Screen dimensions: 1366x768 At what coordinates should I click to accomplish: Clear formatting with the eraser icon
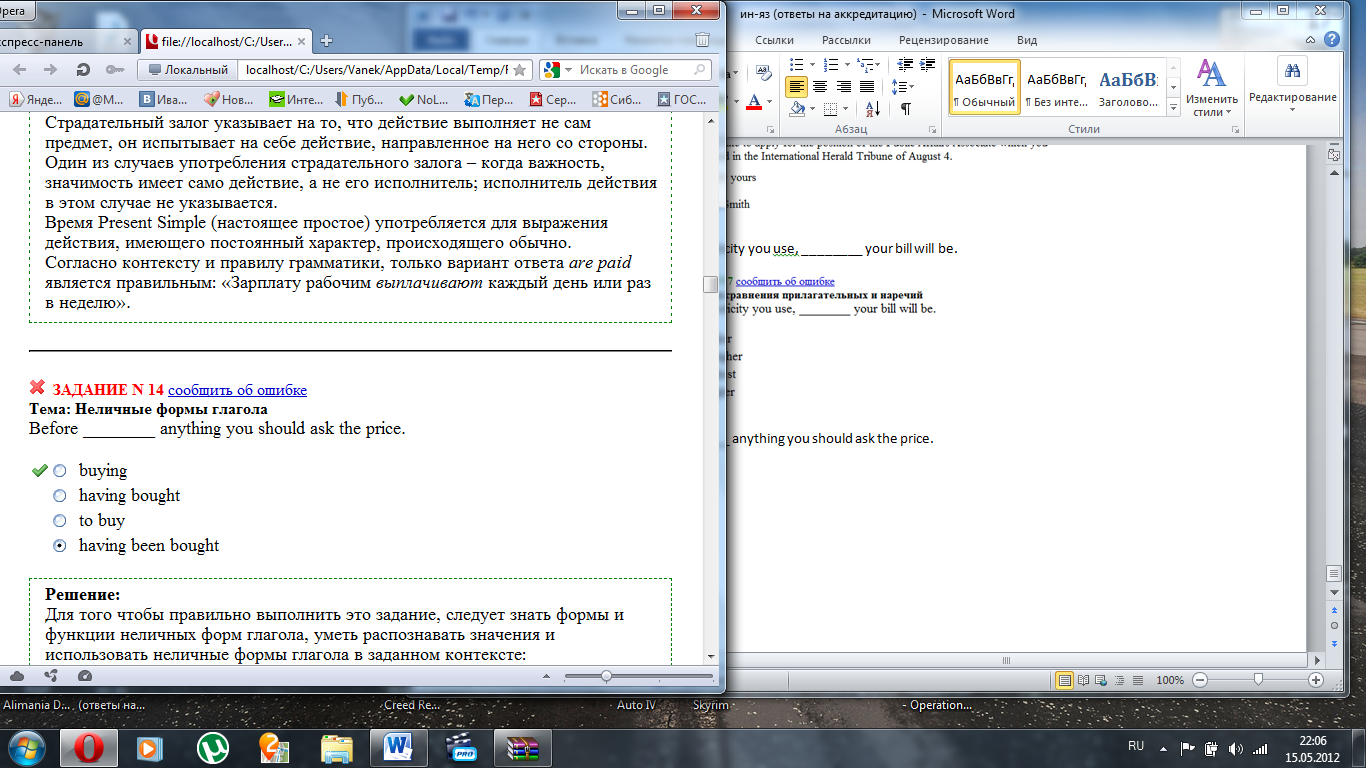[x=764, y=72]
